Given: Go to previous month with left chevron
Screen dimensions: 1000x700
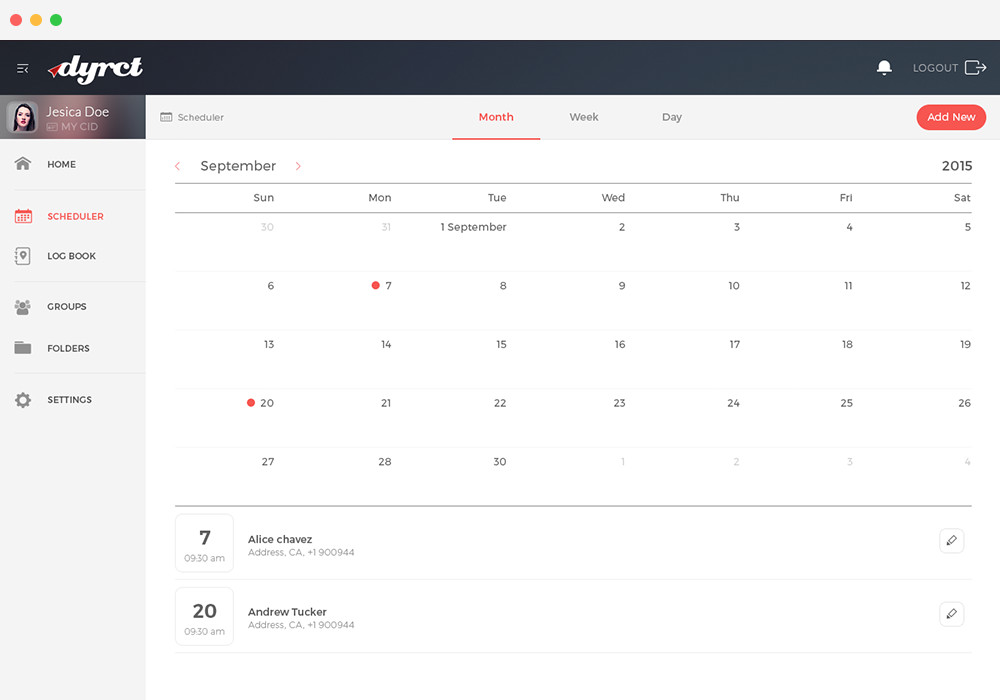Looking at the screenshot, I should [x=177, y=166].
